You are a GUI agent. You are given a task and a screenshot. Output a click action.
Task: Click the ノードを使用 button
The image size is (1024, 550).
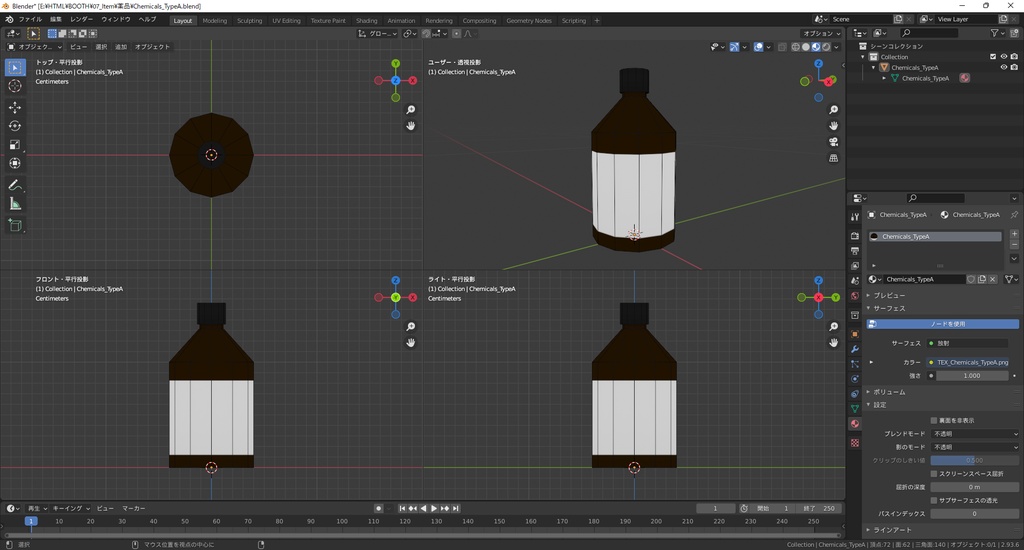point(948,324)
